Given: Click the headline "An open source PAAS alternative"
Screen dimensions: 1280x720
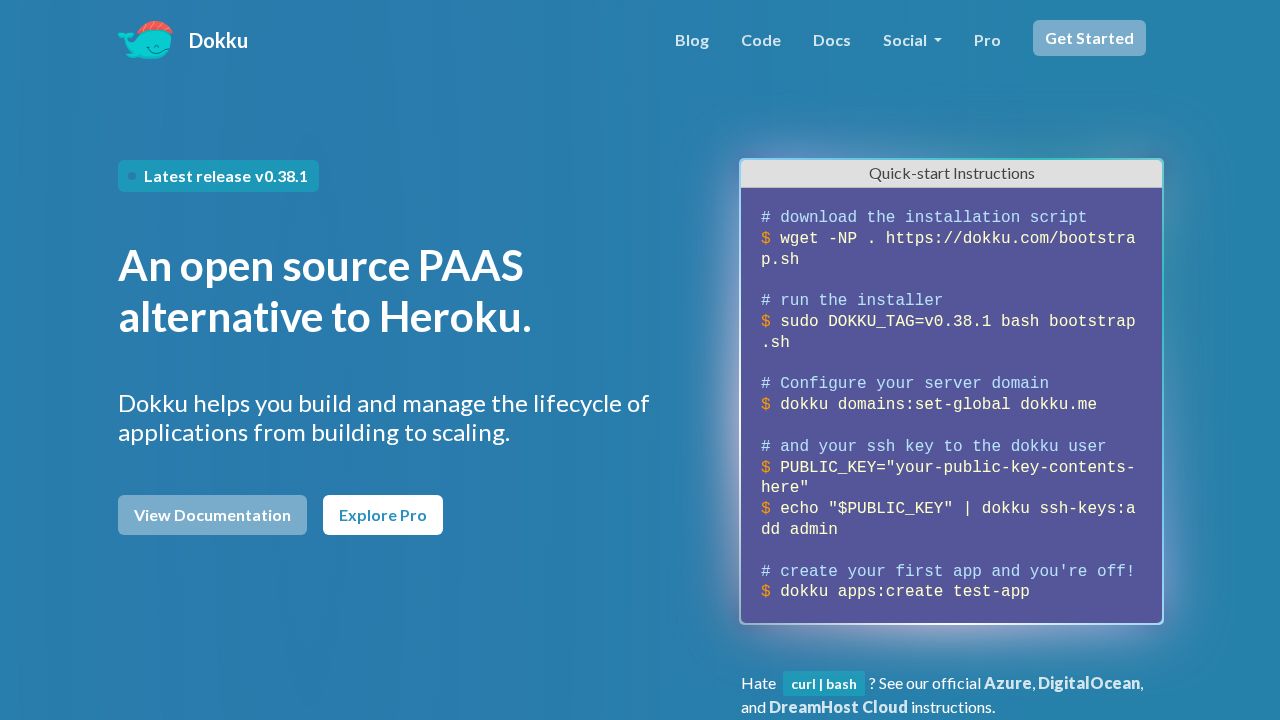Looking at the screenshot, I should click(325, 291).
